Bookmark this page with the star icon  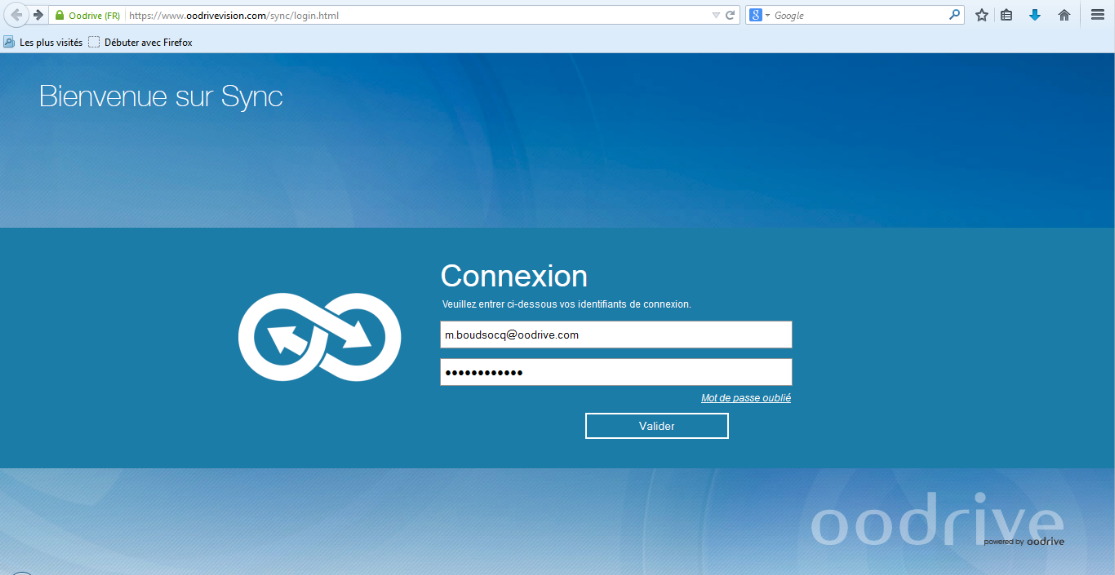point(981,15)
